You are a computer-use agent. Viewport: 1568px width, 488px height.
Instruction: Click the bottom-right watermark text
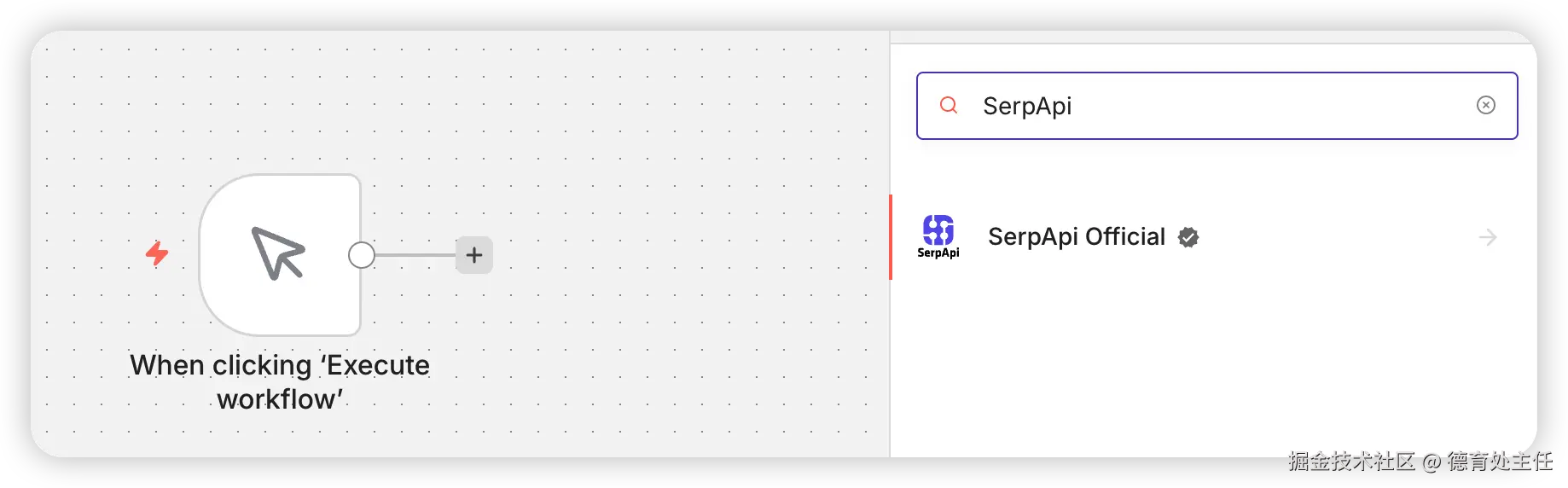tap(1420, 461)
